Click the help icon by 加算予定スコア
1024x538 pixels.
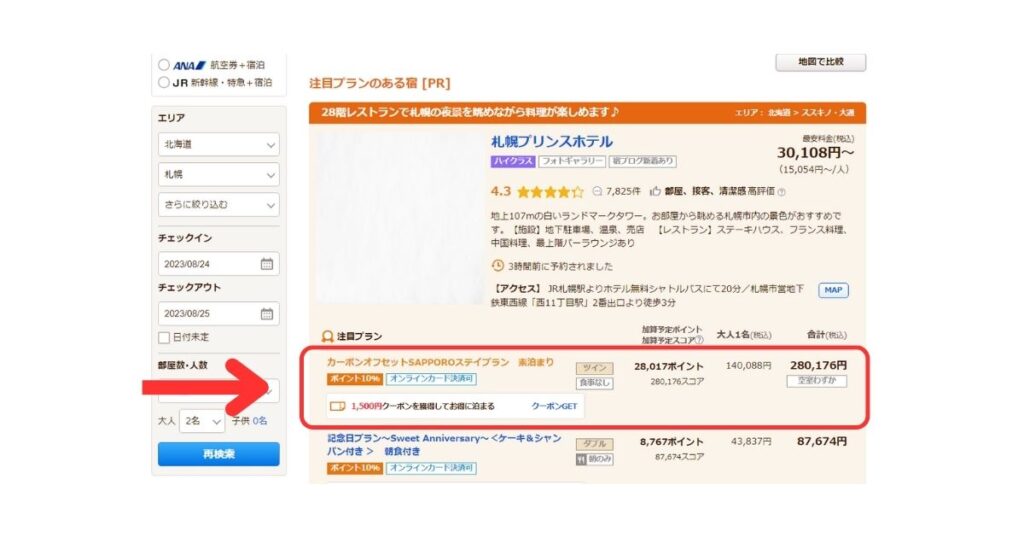pos(699,340)
